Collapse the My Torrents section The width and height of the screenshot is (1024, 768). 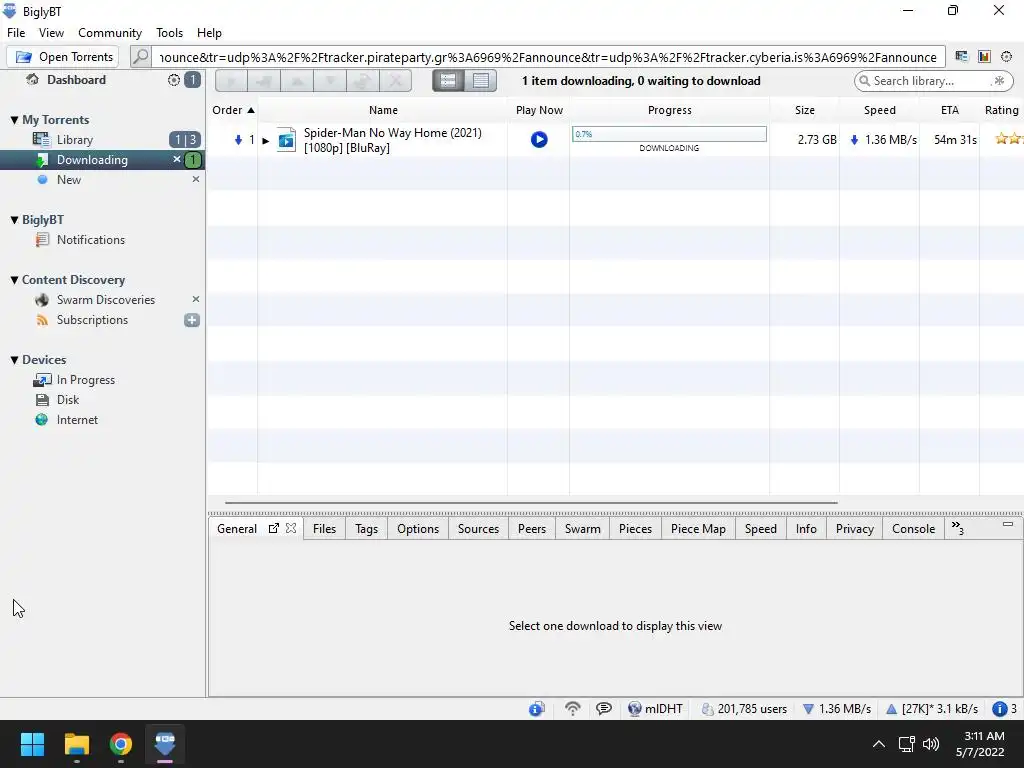click(x=14, y=120)
